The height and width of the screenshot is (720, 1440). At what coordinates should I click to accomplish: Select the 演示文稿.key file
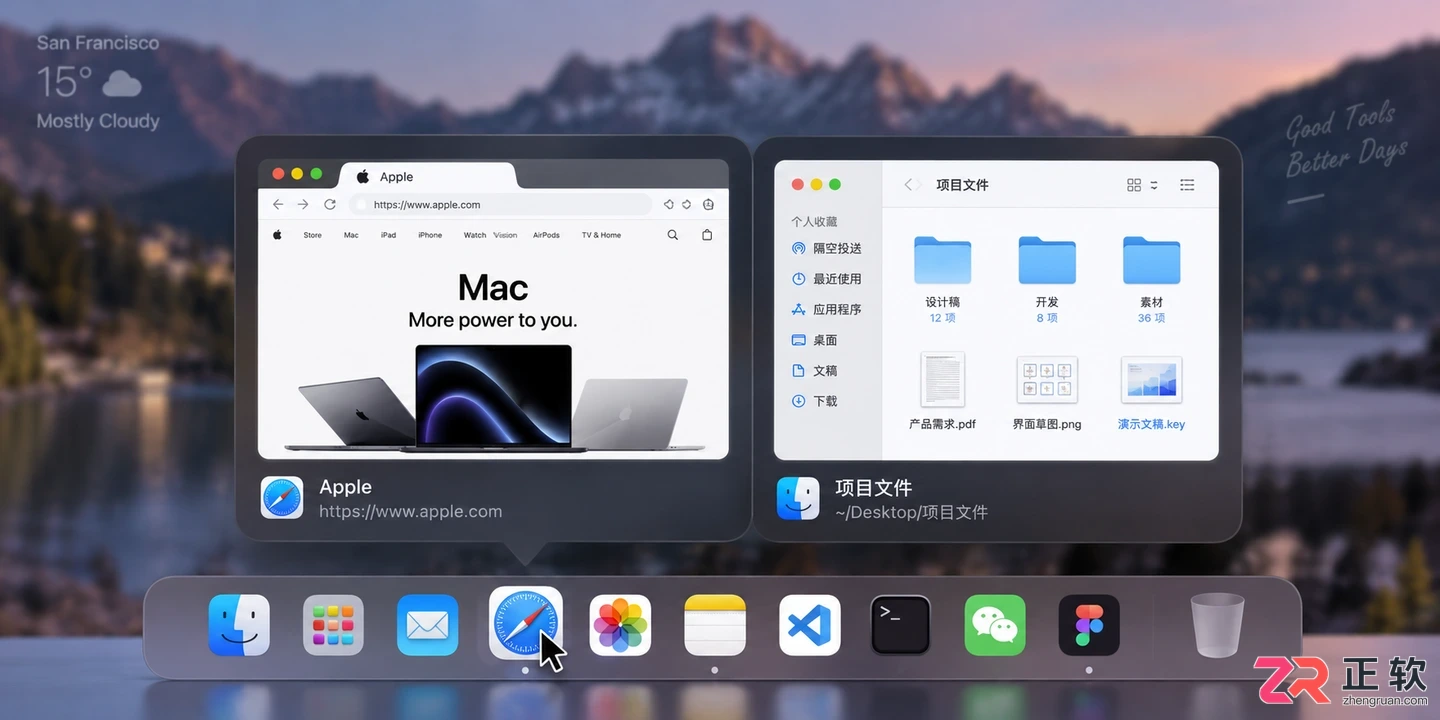(1151, 394)
